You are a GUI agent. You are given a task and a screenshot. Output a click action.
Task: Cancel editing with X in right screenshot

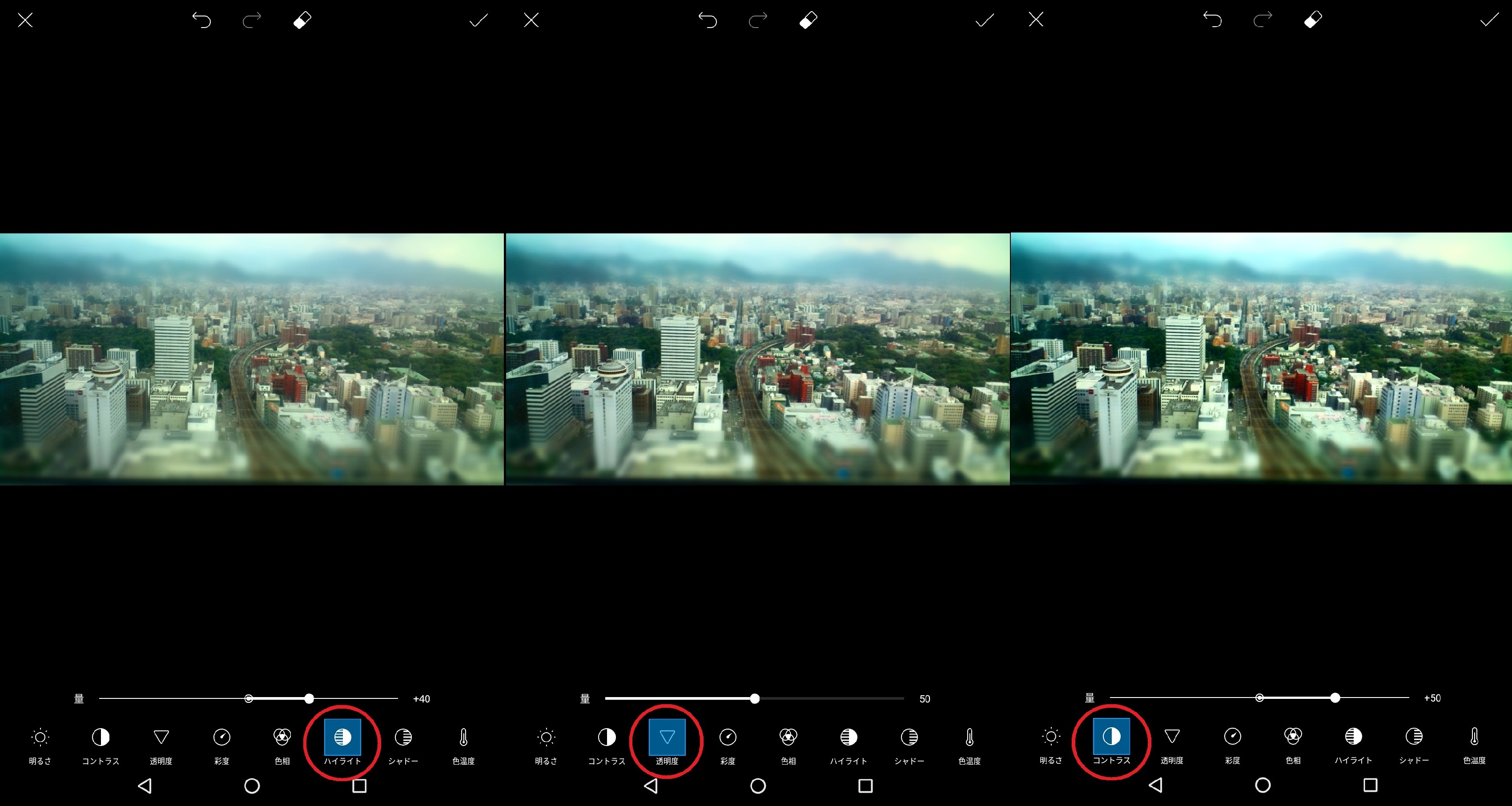pyautogui.click(x=1036, y=20)
